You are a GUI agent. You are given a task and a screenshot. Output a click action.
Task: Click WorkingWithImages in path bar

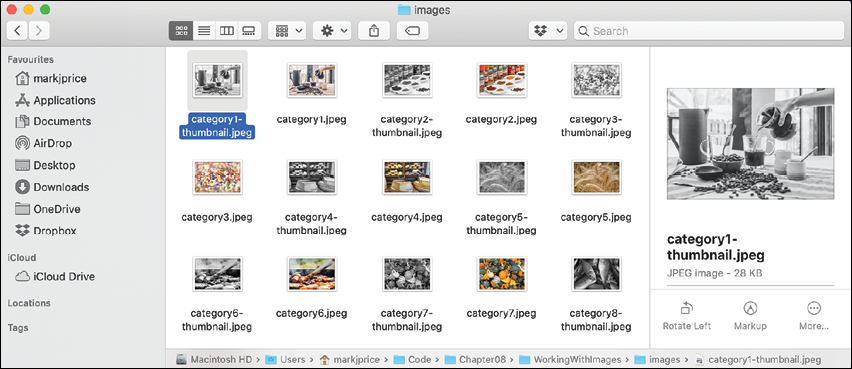570,359
